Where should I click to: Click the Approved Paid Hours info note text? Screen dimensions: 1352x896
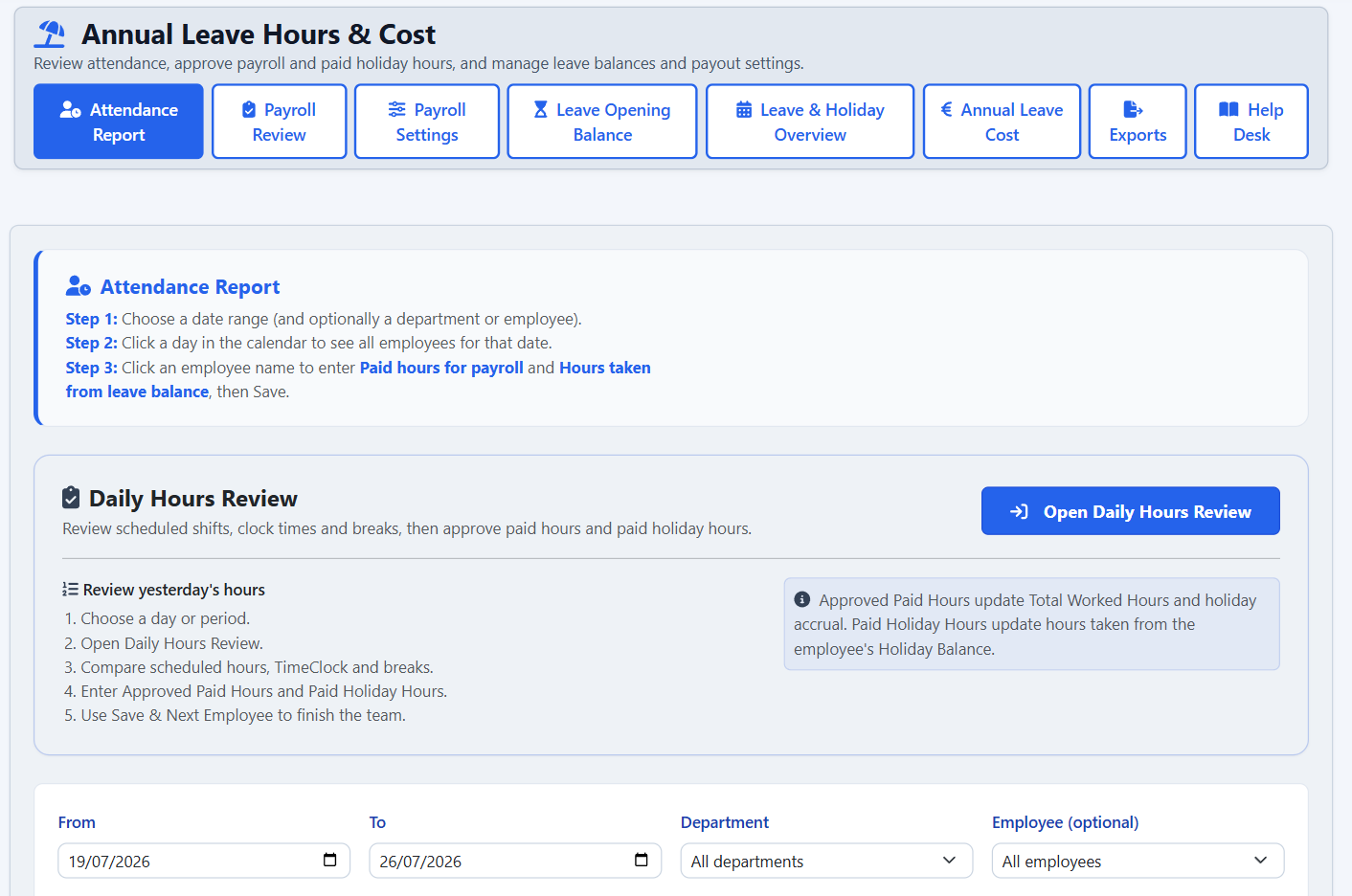click(x=1025, y=624)
